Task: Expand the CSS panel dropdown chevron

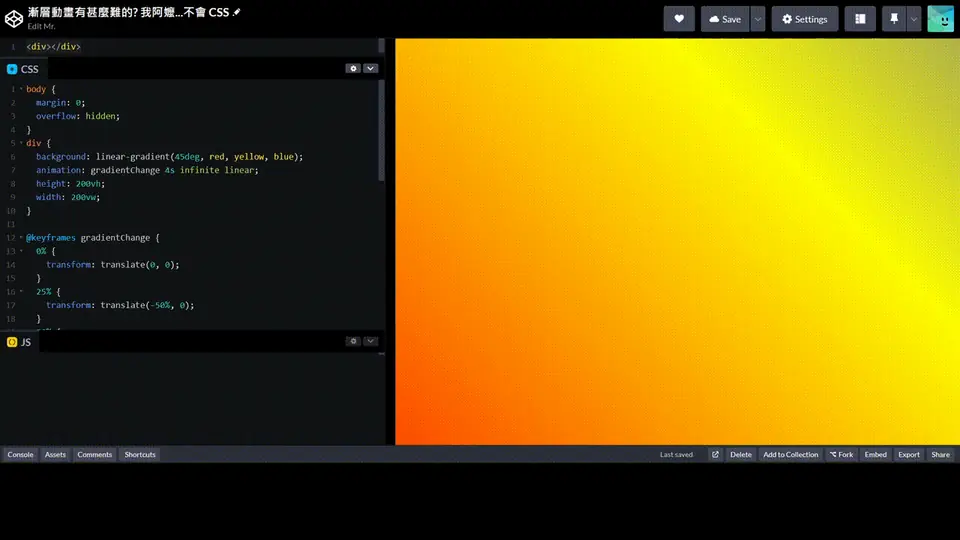Action: (x=370, y=69)
